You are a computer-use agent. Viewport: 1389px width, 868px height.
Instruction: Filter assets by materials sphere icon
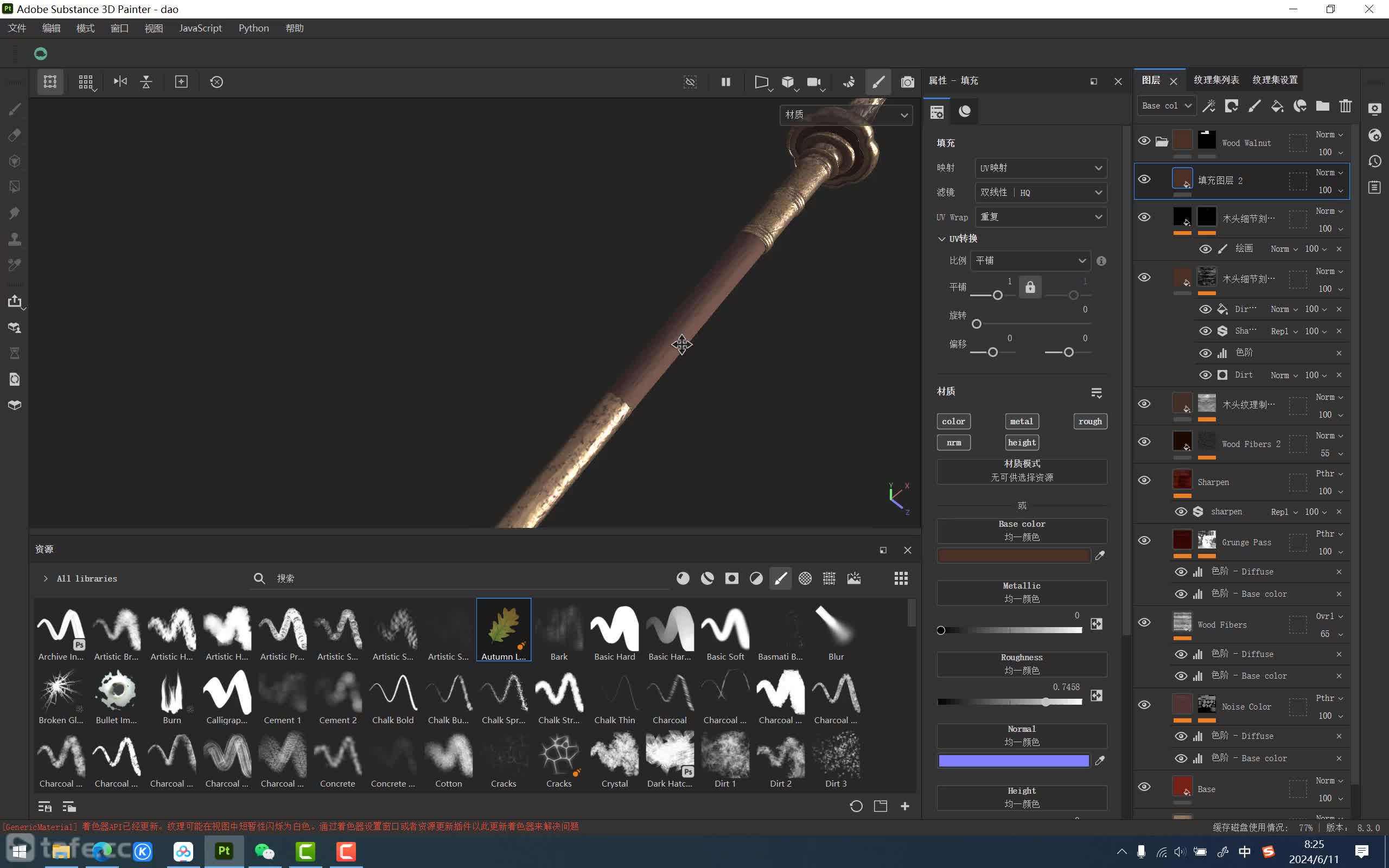tap(683, 578)
